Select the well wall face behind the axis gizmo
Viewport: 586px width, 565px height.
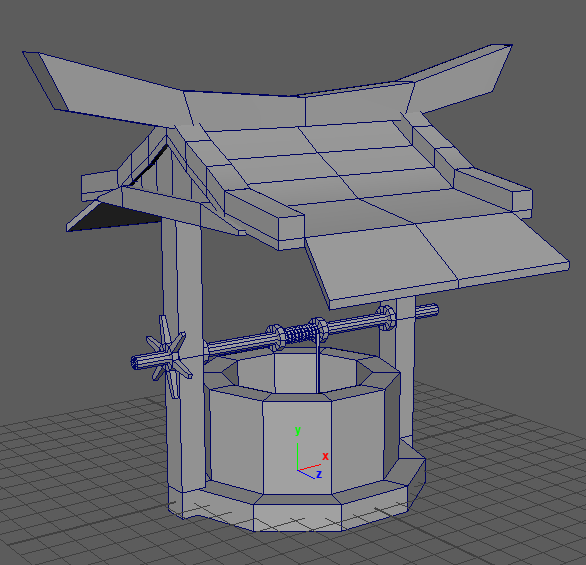[297, 447]
